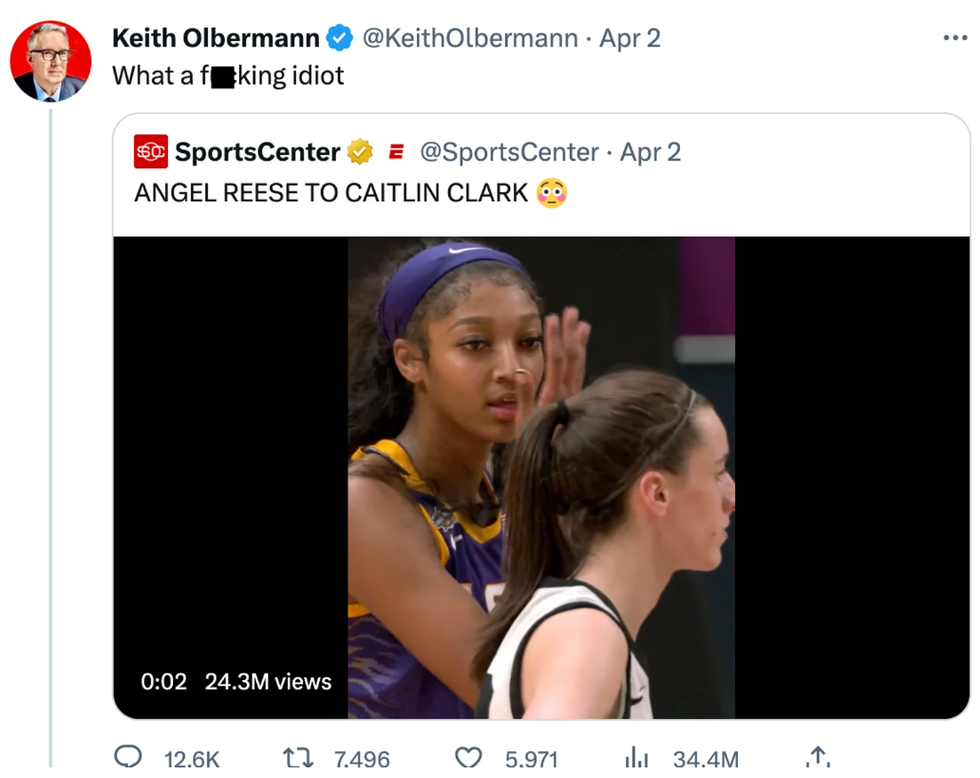
Task: Click the retweet arrows icon
Action: click(294, 758)
